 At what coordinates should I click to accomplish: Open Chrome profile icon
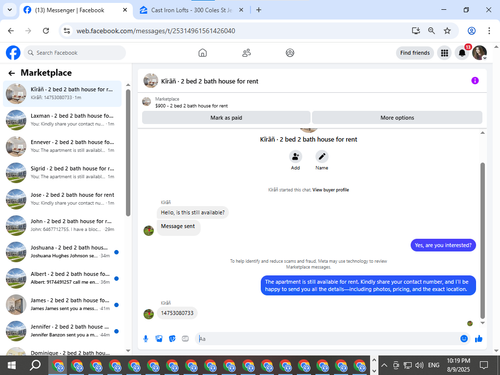pos(471,31)
